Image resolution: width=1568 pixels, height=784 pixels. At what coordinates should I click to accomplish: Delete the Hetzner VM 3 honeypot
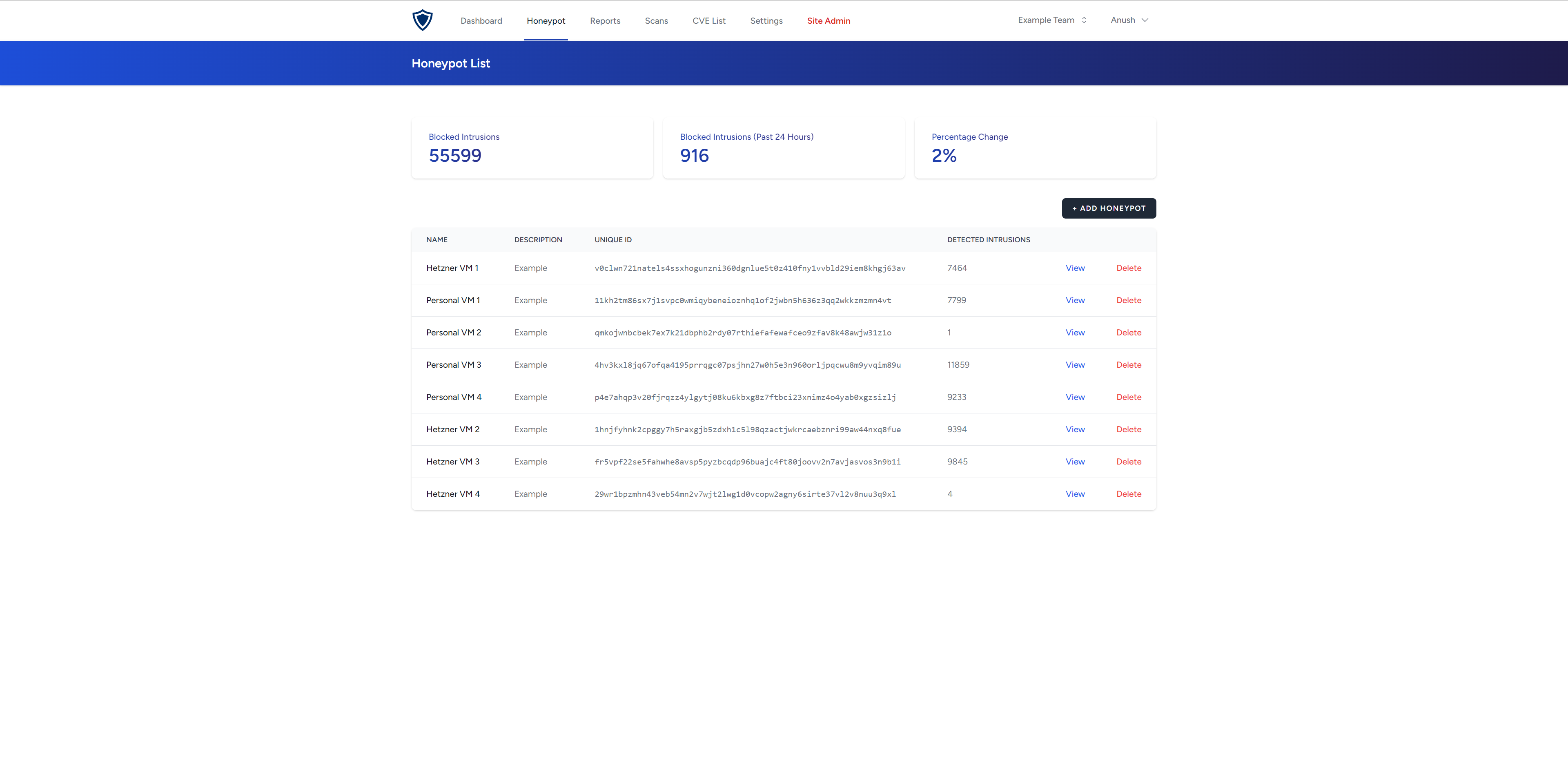click(1129, 462)
